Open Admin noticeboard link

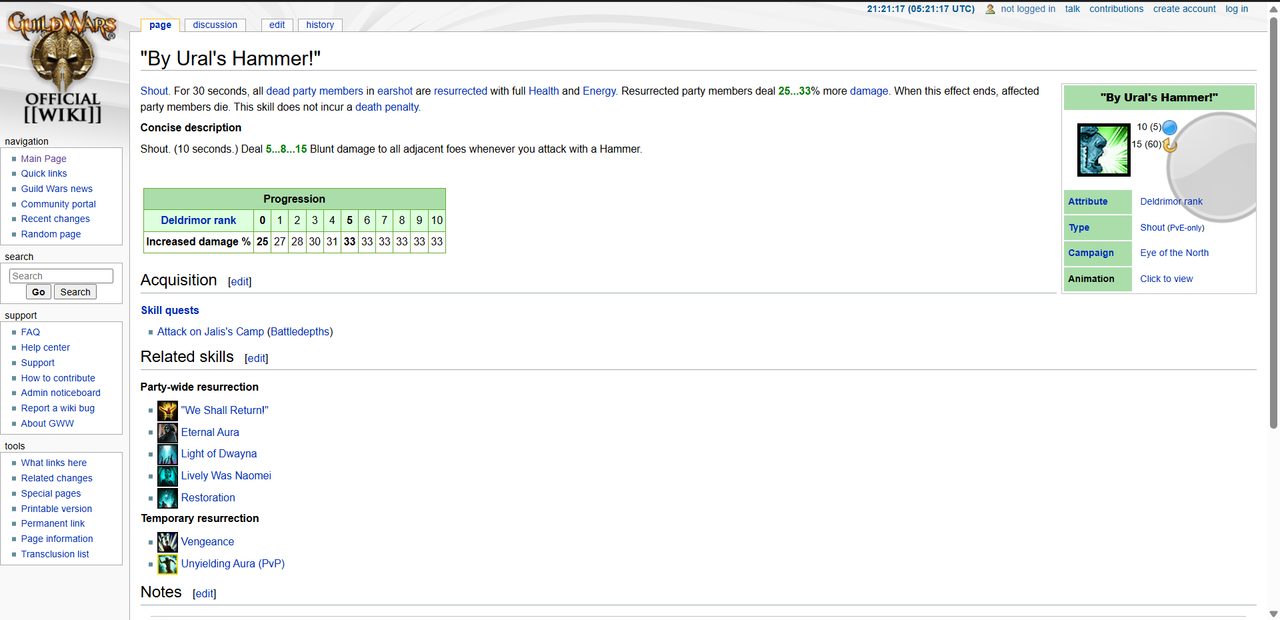point(61,393)
